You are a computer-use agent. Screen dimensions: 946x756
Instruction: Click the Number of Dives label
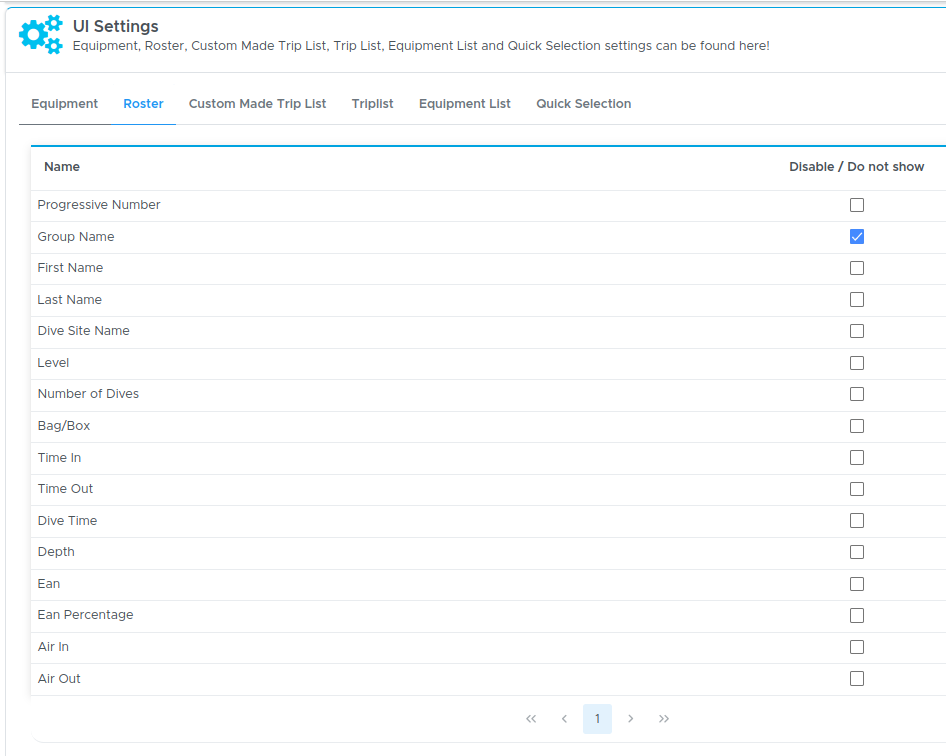point(88,394)
